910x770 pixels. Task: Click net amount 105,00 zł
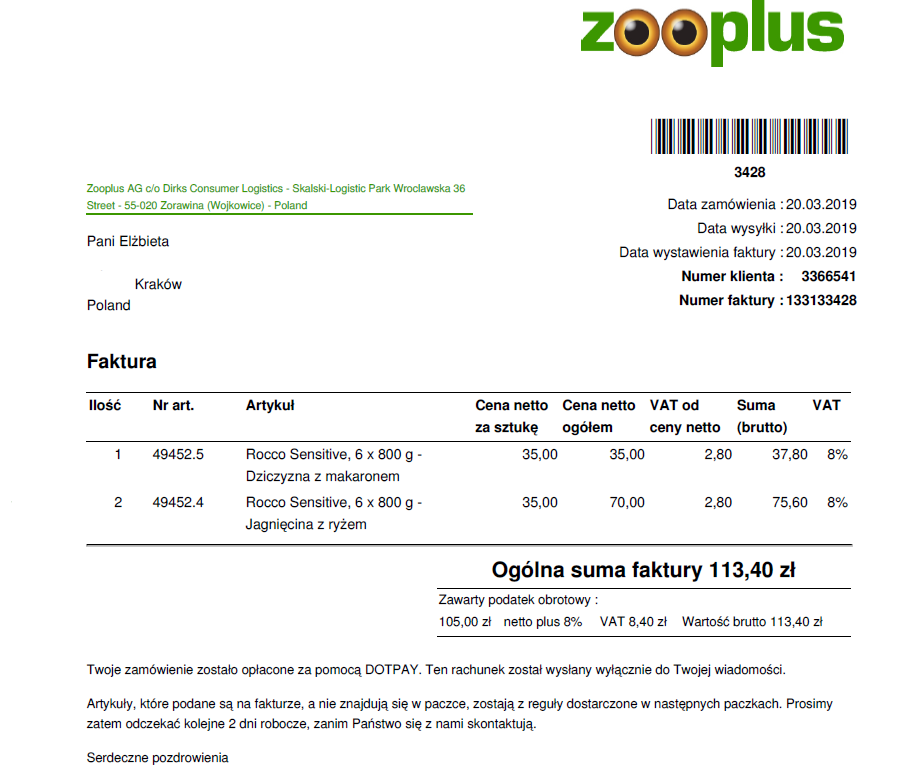click(465, 621)
